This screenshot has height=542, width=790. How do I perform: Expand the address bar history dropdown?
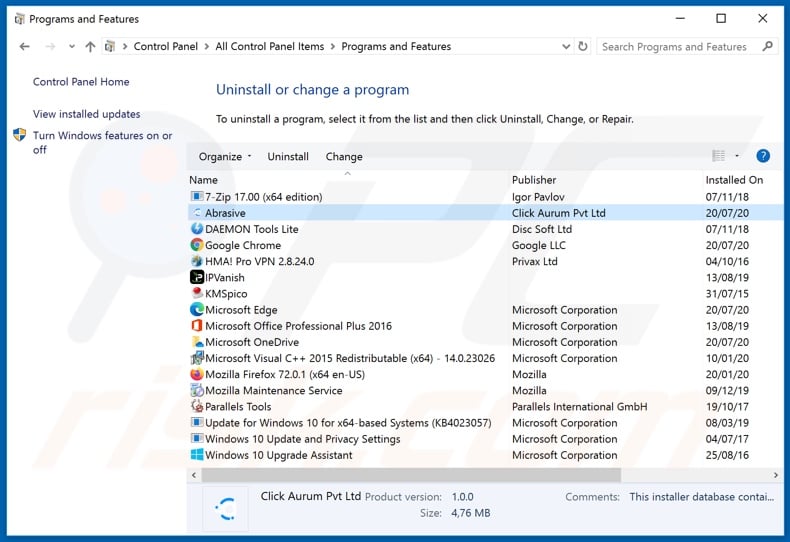pyautogui.click(x=566, y=46)
